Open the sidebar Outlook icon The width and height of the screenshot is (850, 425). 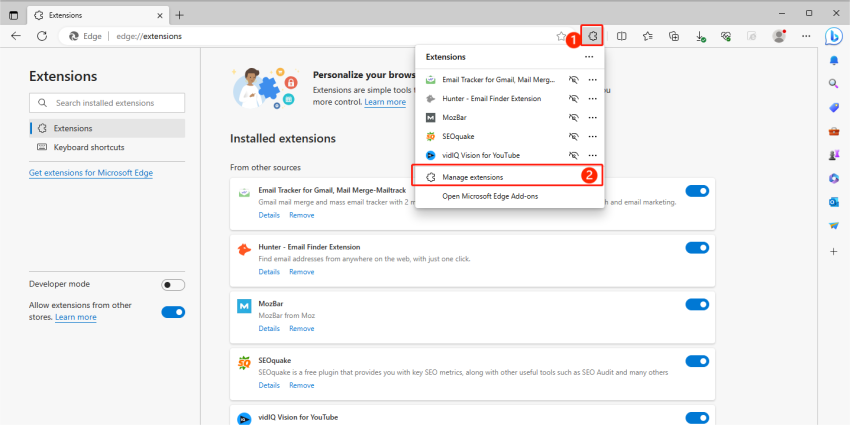pos(834,202)
